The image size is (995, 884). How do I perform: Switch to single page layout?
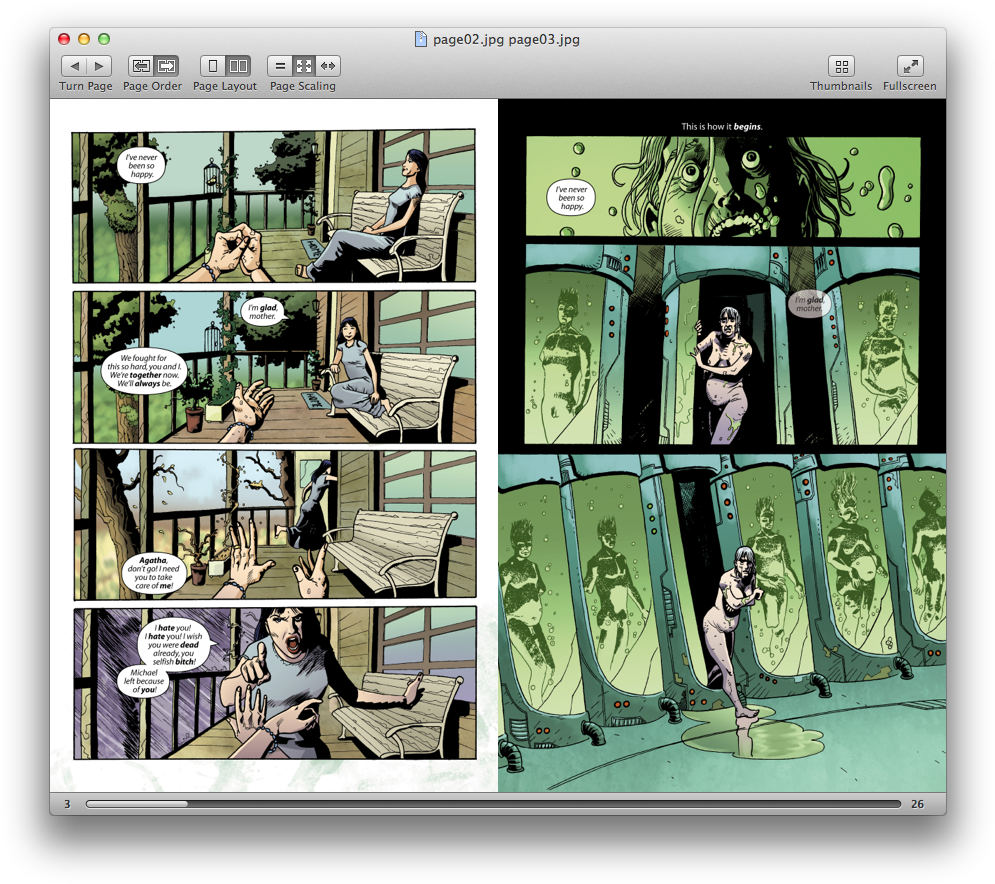(213, 66)
